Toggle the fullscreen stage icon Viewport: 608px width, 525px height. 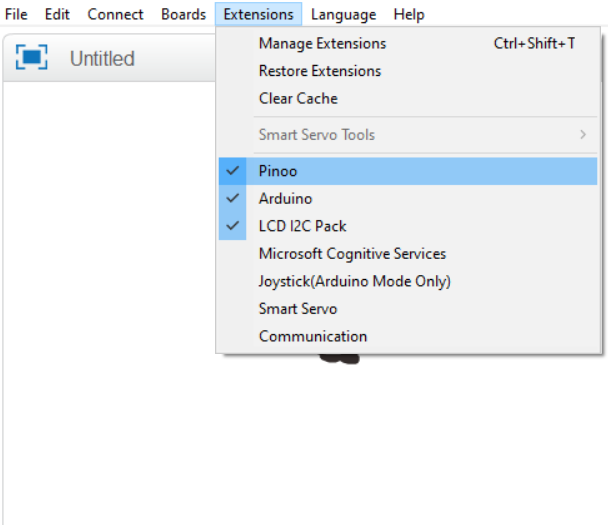point(31,57)
